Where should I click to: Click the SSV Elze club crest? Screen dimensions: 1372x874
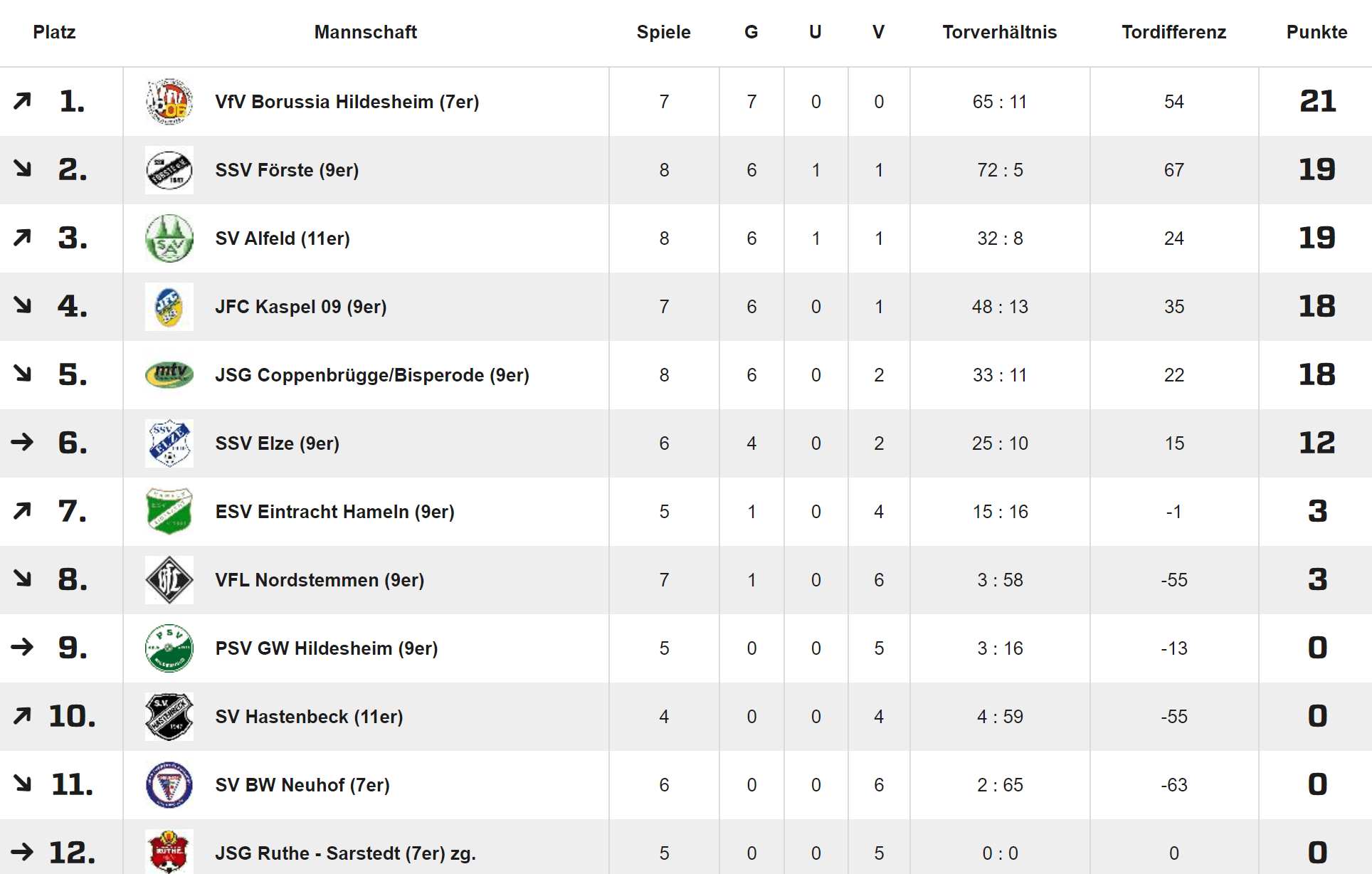(x=169, y=443)
